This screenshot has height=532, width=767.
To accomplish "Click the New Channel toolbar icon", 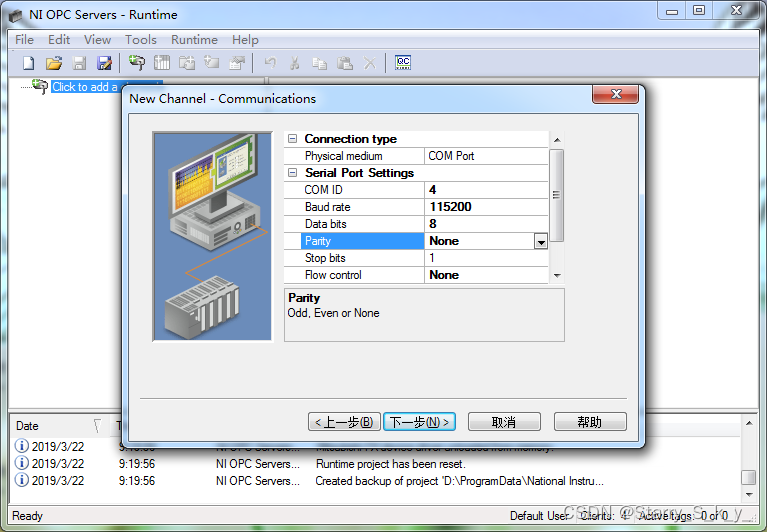I will coord(136,63).
